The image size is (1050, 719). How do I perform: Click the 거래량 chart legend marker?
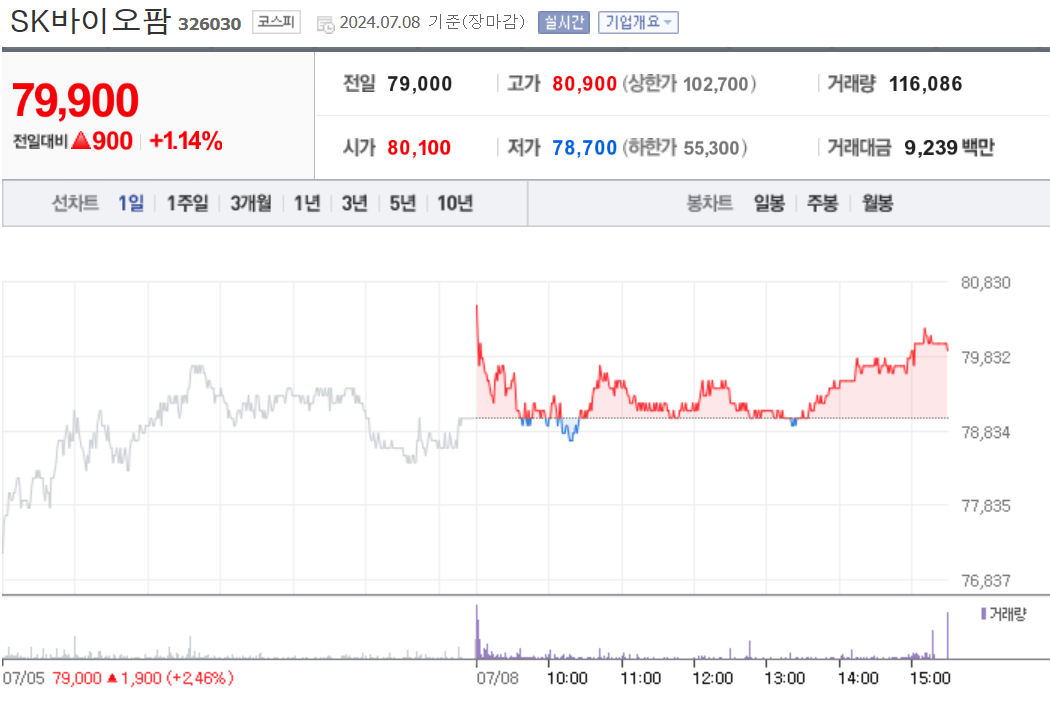click(x=984, y=613)
